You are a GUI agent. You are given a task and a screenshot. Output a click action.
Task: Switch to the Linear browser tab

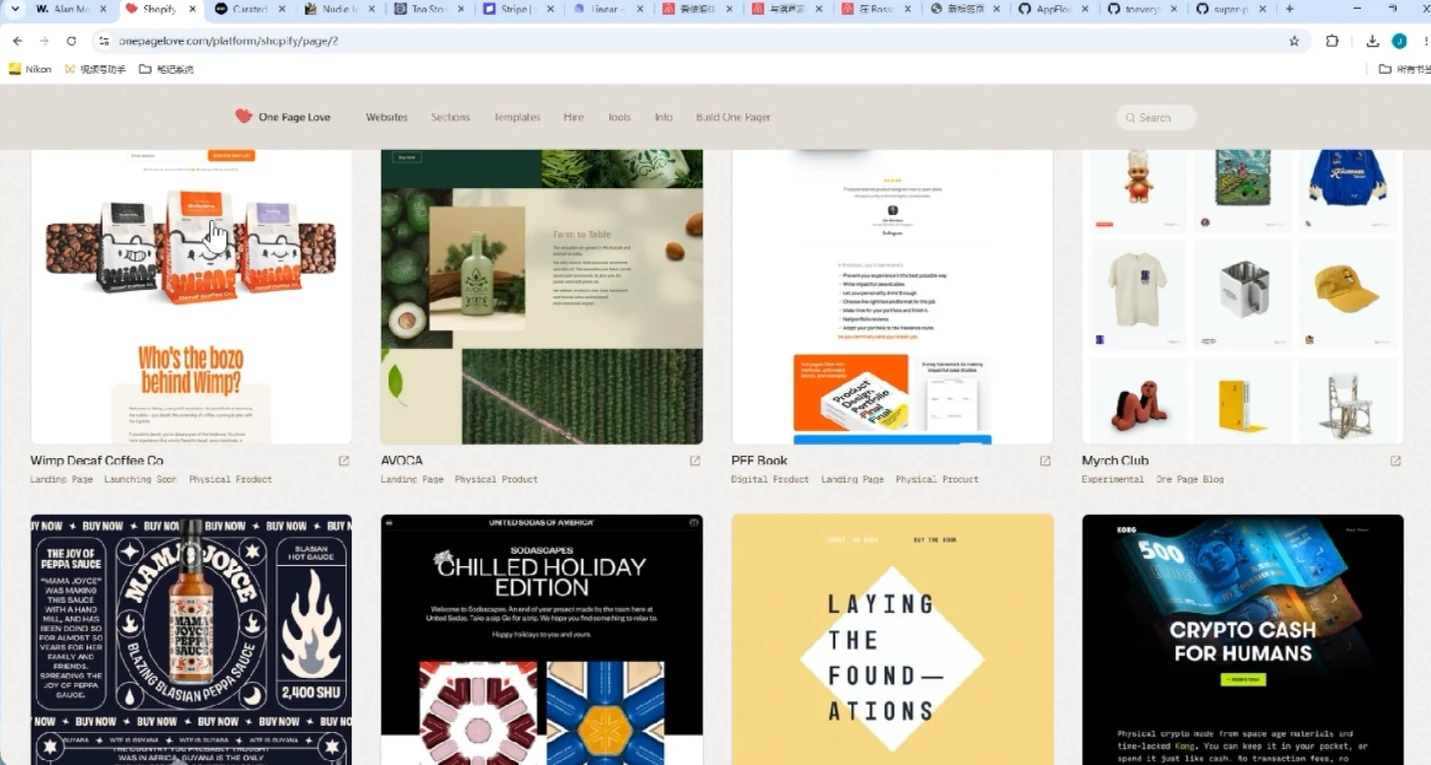coord(605,9)
